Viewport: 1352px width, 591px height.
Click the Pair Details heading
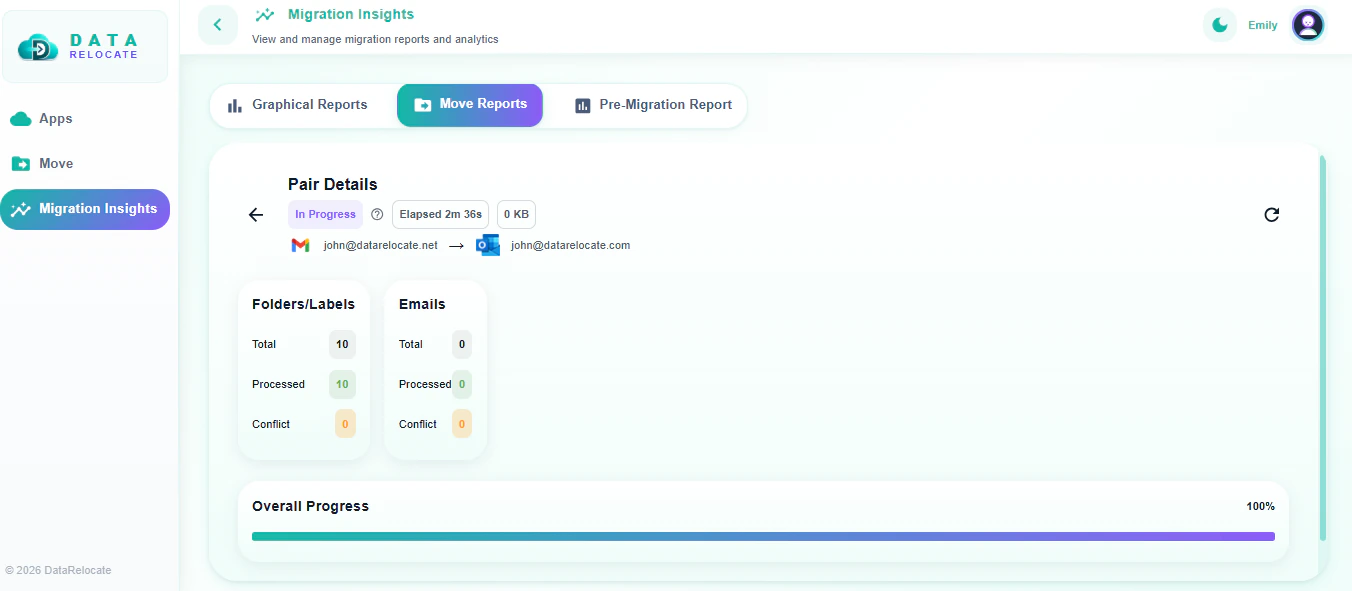pyautogui.click(x=333, y=185)
